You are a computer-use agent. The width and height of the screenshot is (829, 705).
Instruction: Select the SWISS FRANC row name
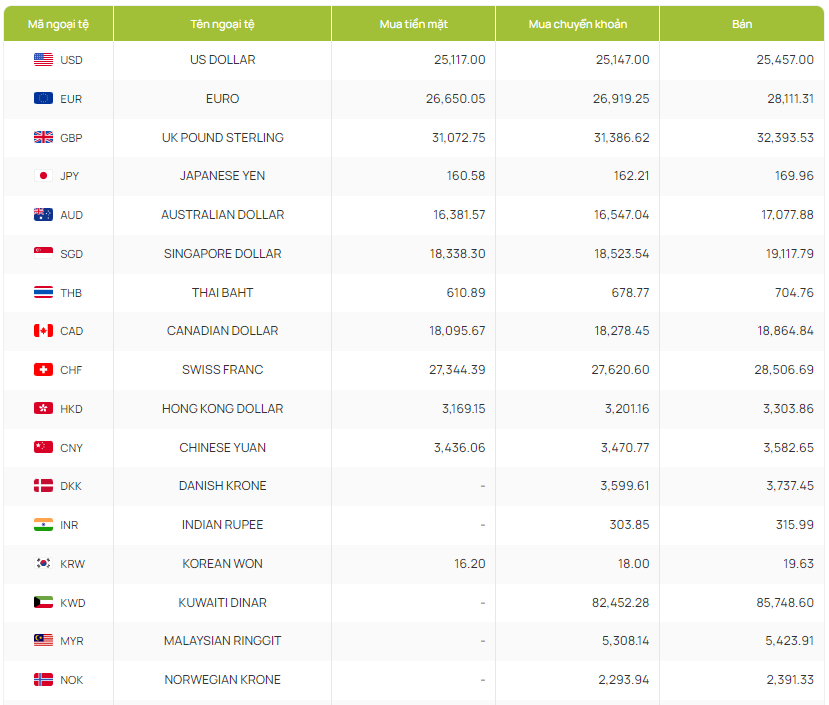[222, 370]
